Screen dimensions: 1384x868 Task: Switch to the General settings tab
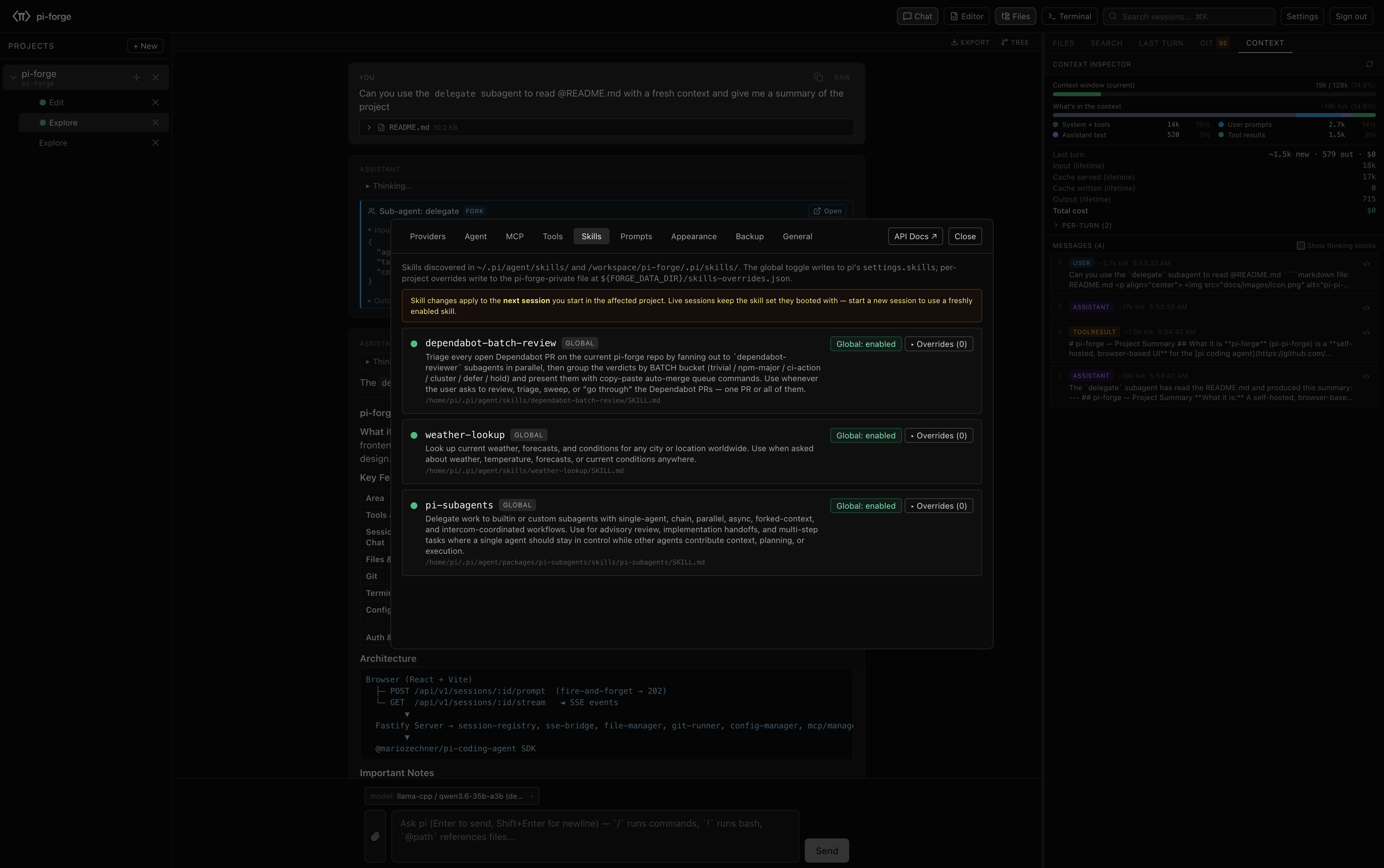coord(798,237)
